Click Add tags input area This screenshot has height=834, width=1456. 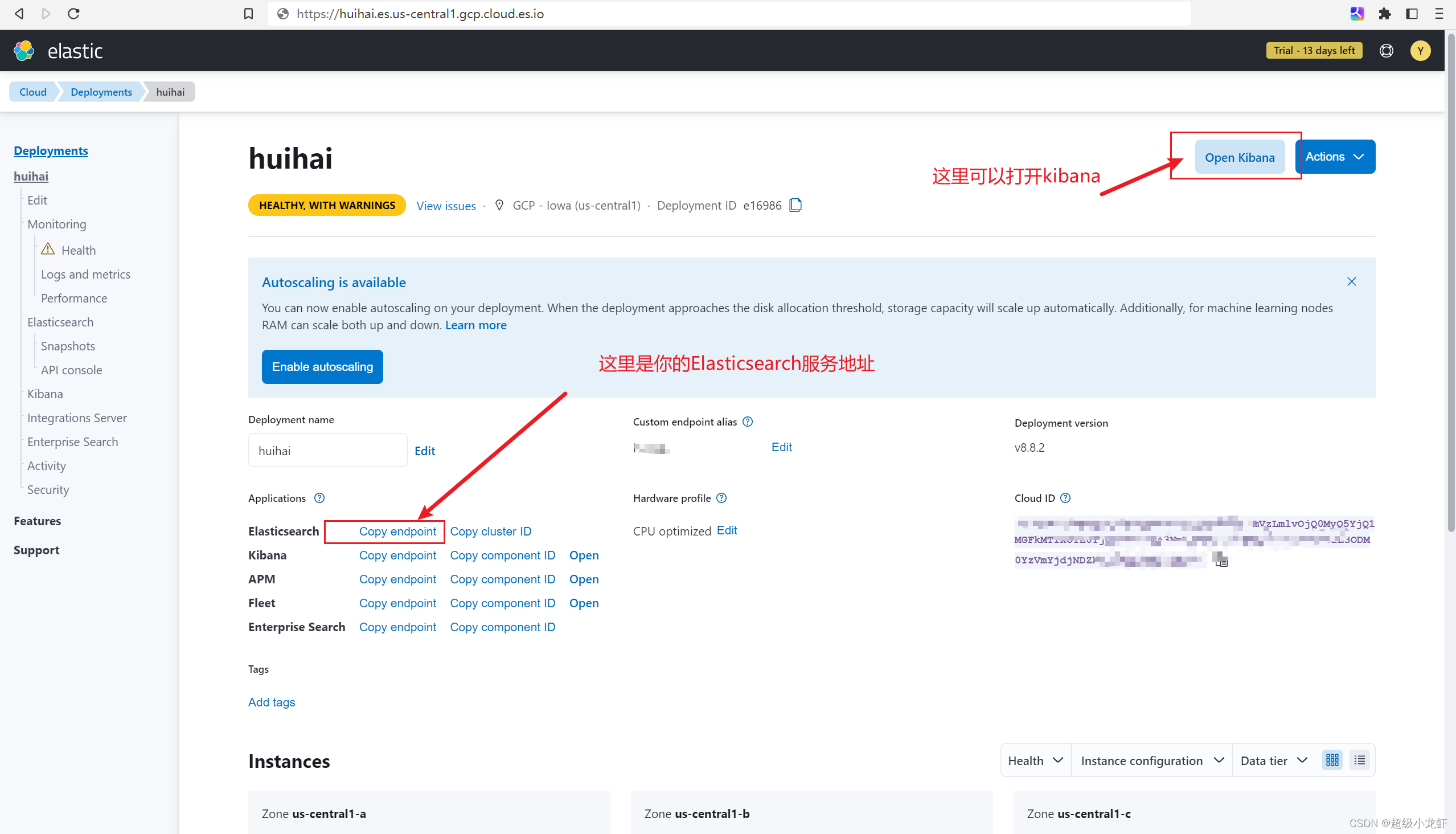pos(272,702)
